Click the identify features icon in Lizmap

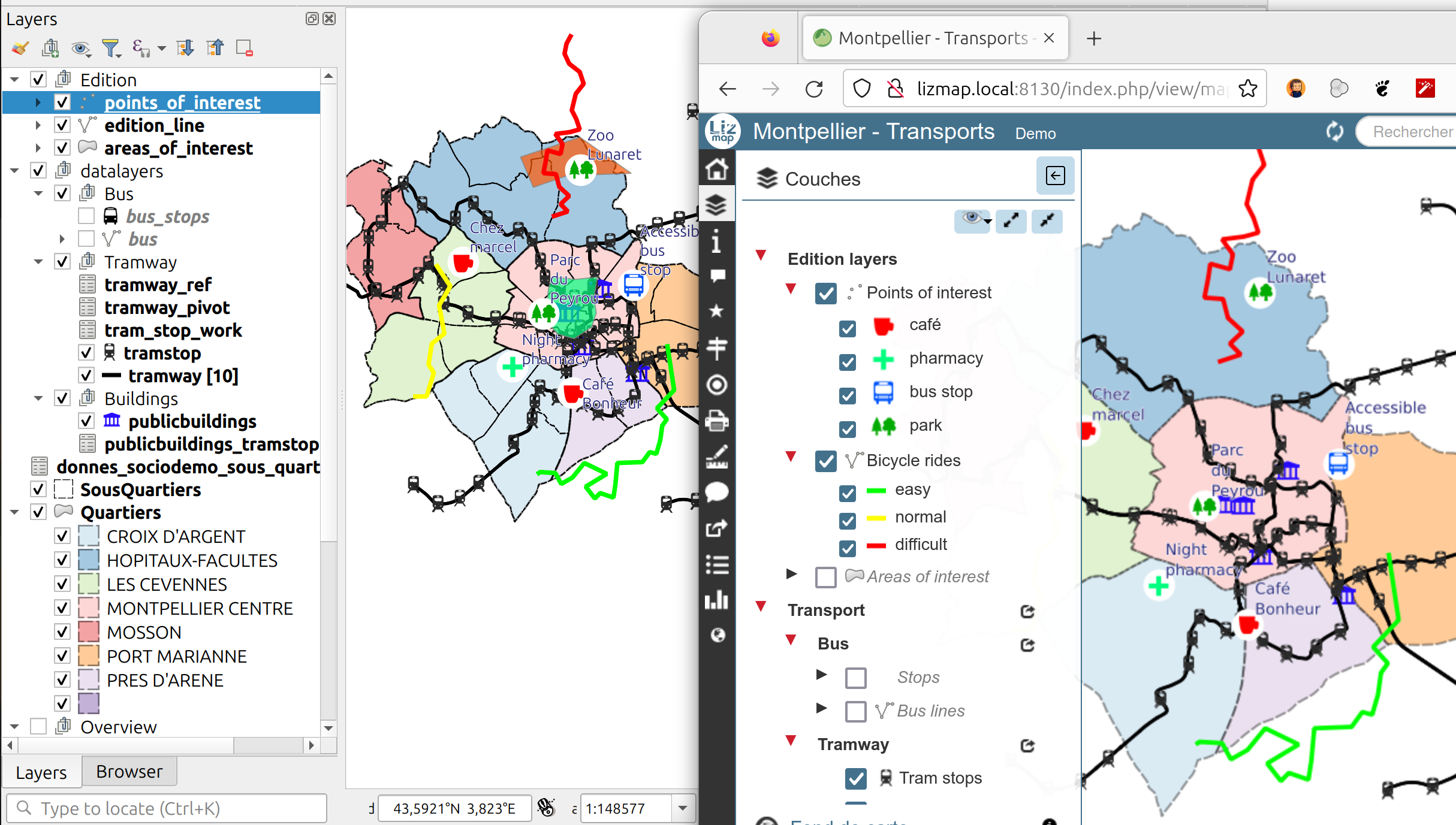tap(717, 241)
